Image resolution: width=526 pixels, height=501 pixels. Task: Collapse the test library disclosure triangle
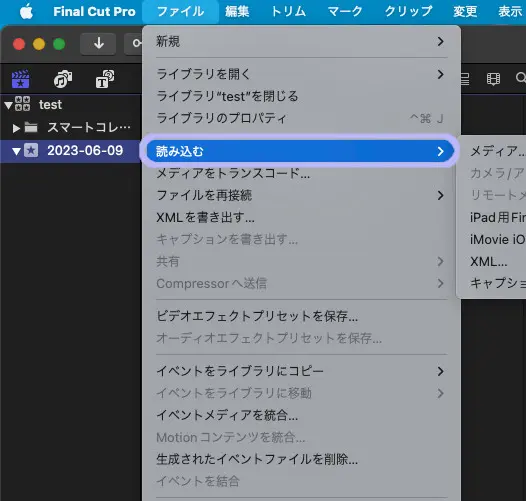(x=8, y=105)
